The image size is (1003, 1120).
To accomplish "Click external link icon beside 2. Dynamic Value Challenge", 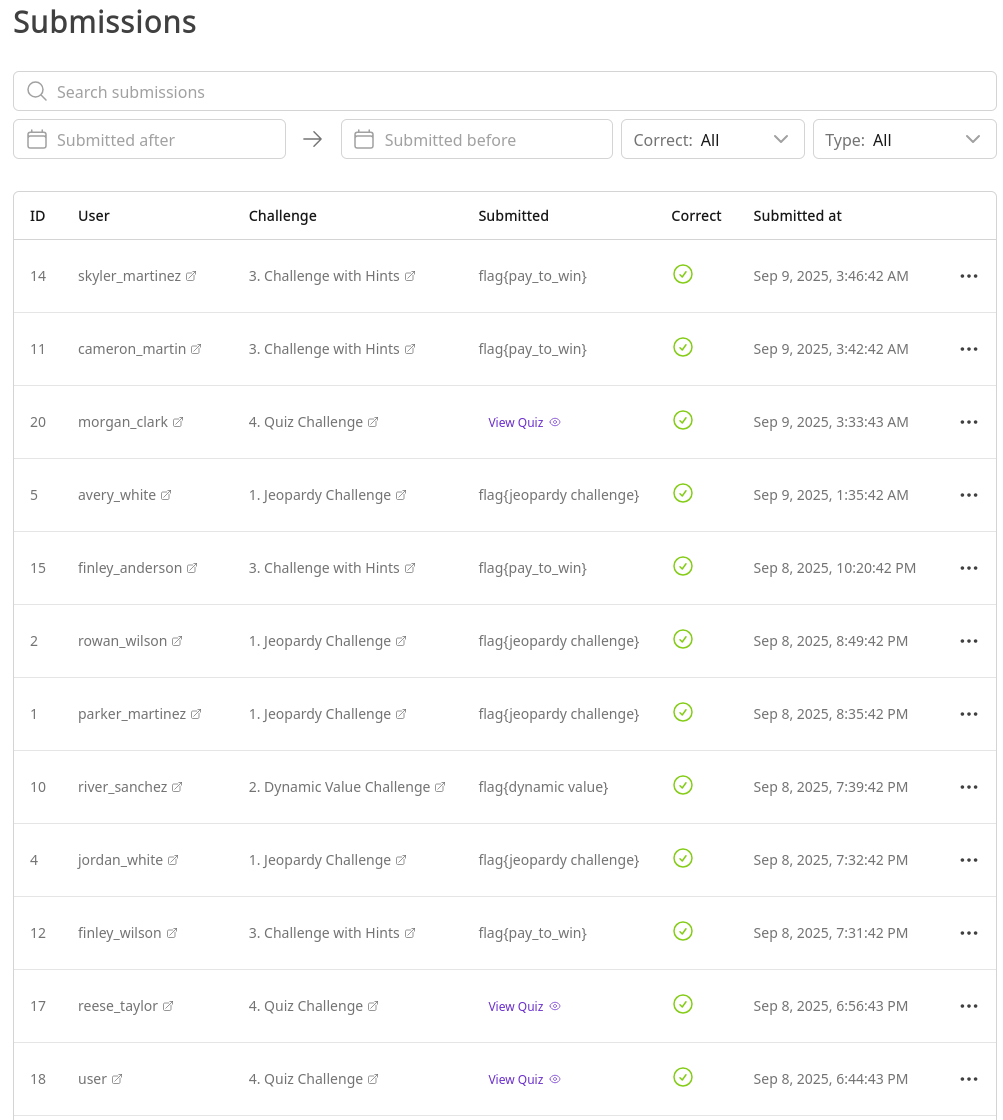I will (440, 788).
